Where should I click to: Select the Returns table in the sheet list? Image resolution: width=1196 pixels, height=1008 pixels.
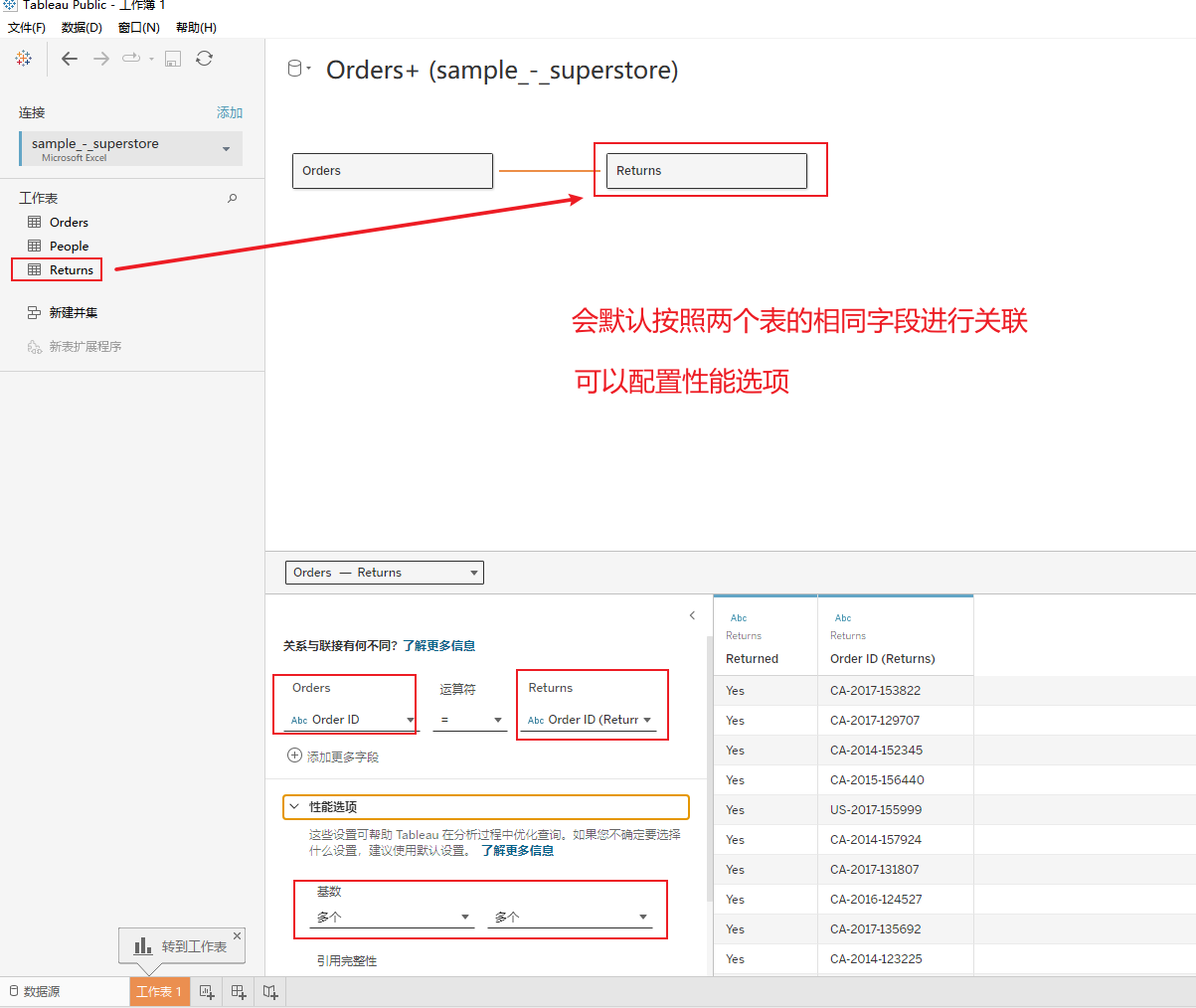pyautogui.click(x=72, y=269)
